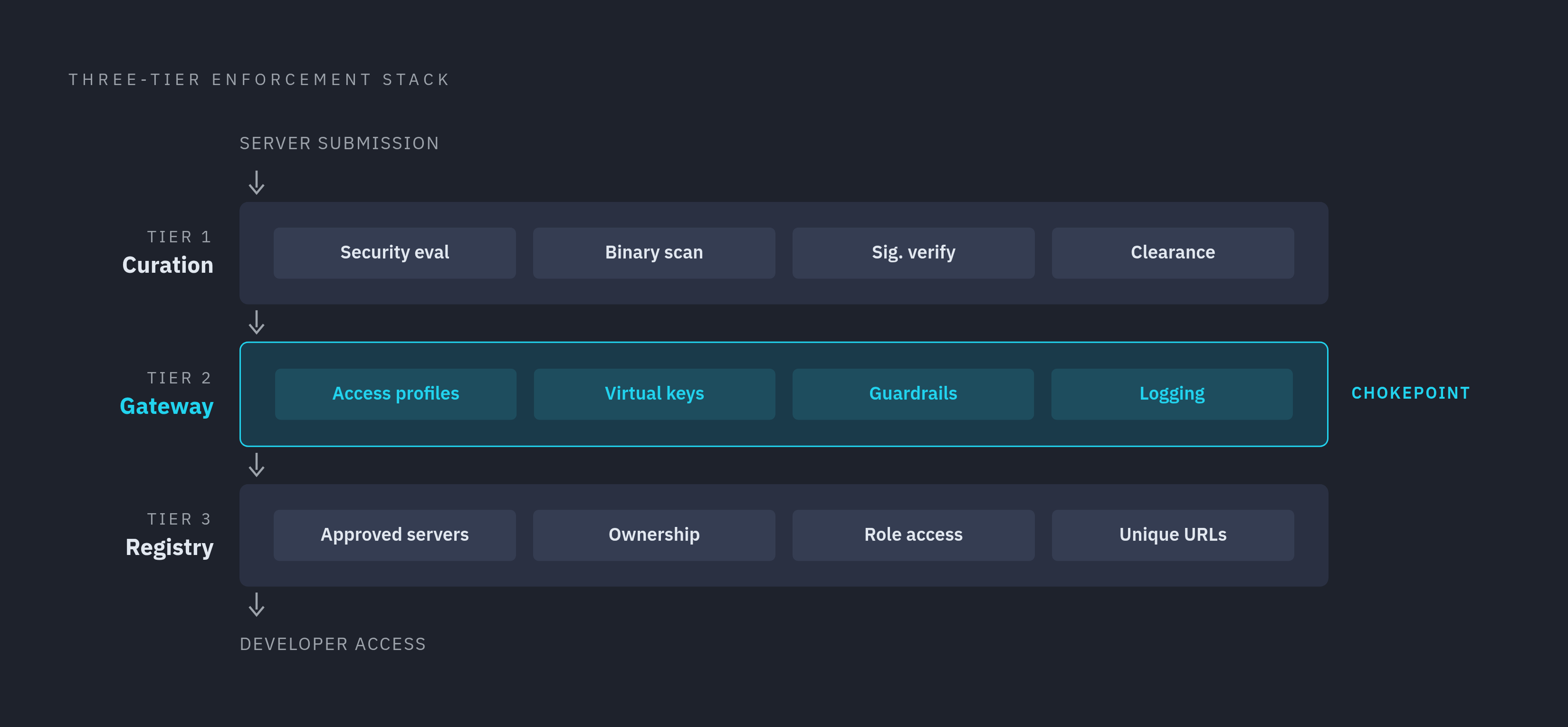This screenshot has height=727, width=1568.
Task: Select the Guardrails box
Action: 913,394
